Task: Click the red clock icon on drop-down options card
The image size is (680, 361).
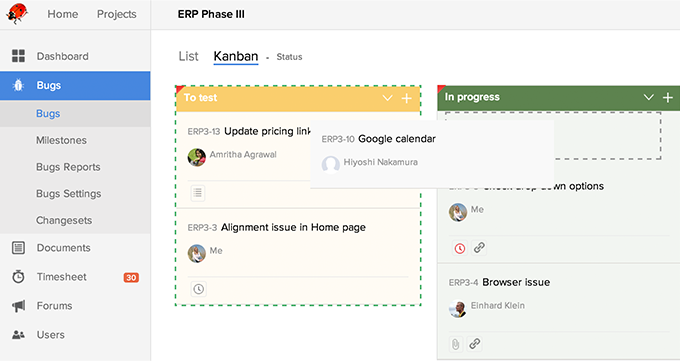Action: coord(460,248)
